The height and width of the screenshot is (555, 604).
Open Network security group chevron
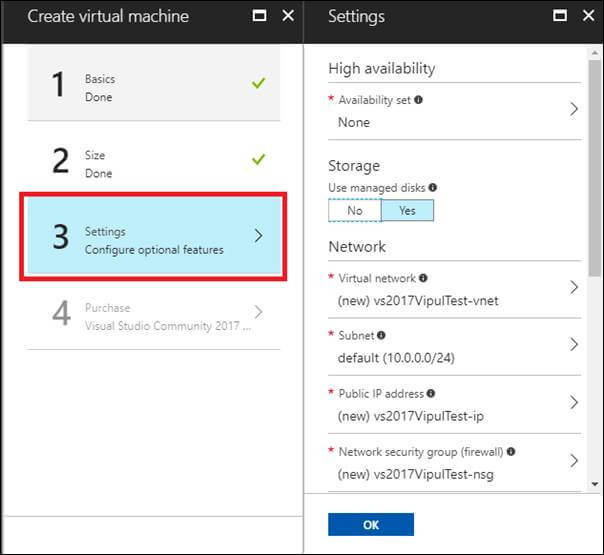pos(574,461)
